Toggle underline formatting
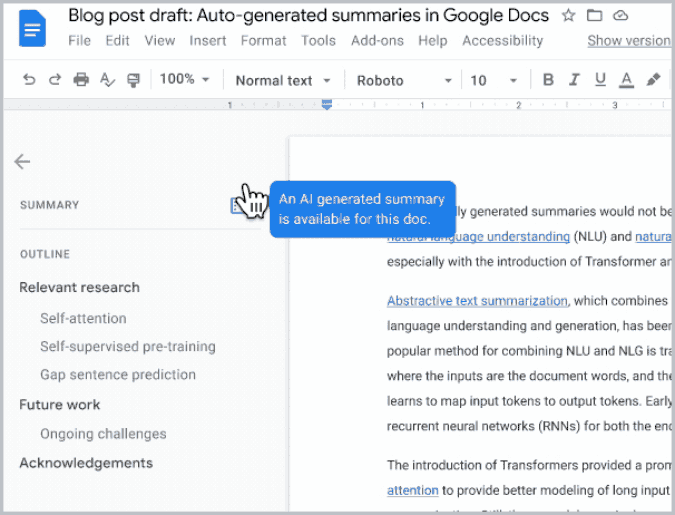675x515 pixels. [x=600, y=80]
